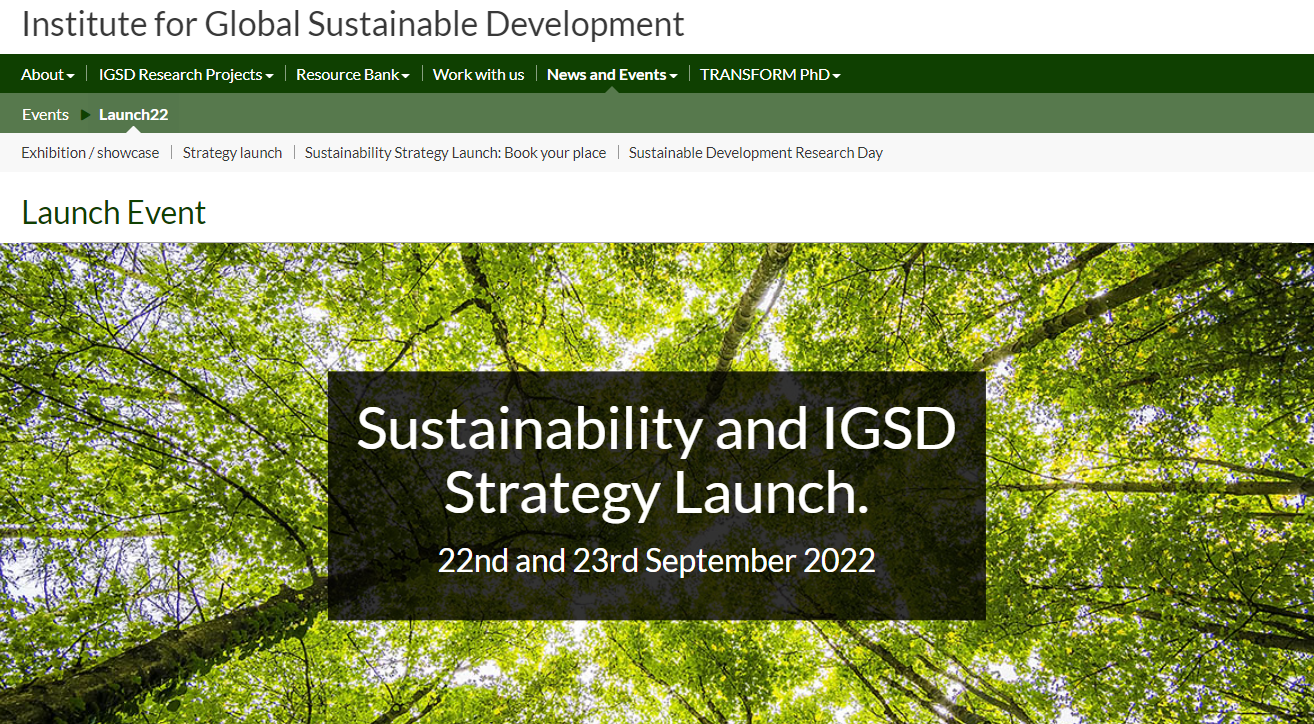The height and width of the screenshot is (724, 1314).
Task: Click the Institute for Global Sustainable Development title
Action: (353, 24)
